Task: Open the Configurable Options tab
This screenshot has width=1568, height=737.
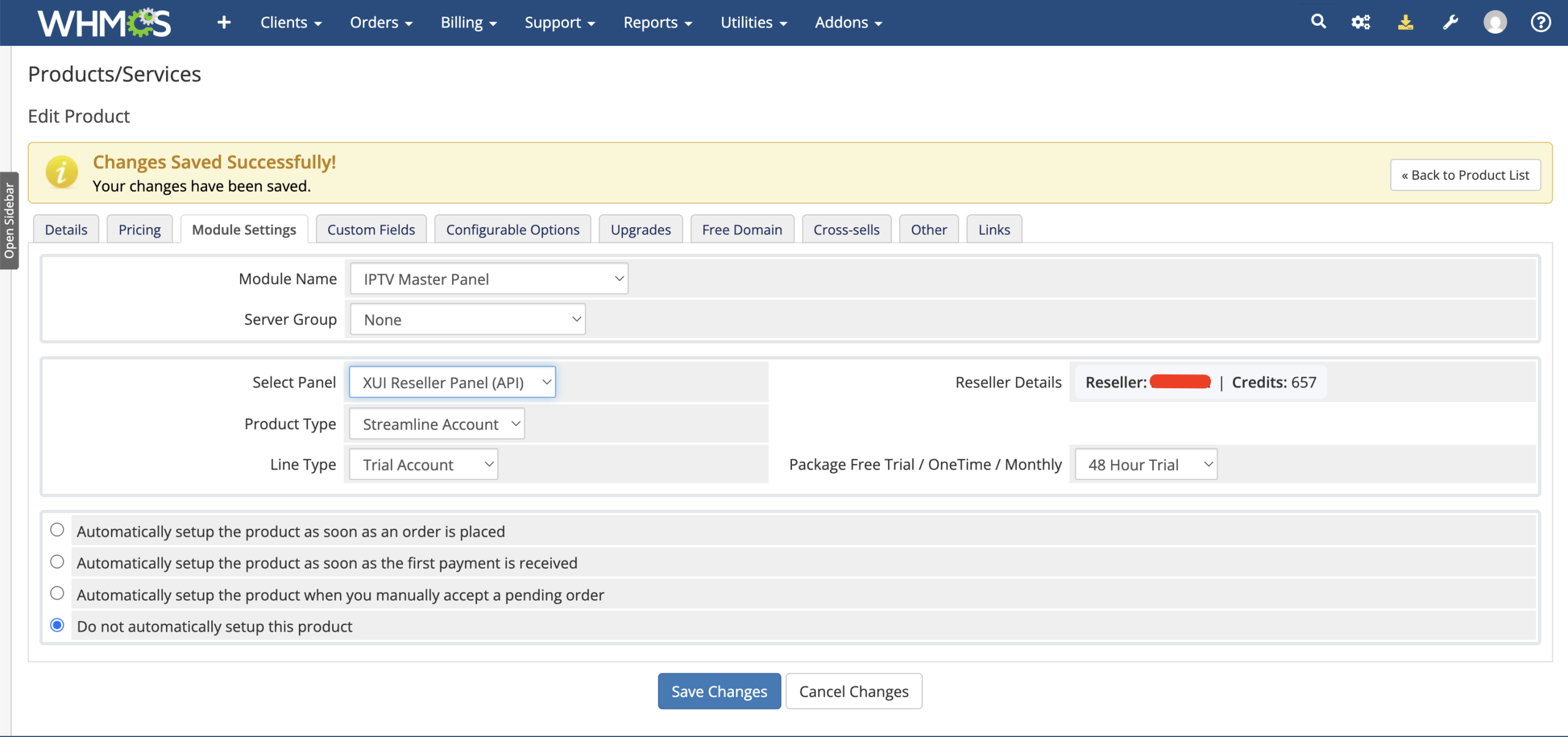Action: coord(513,230)
